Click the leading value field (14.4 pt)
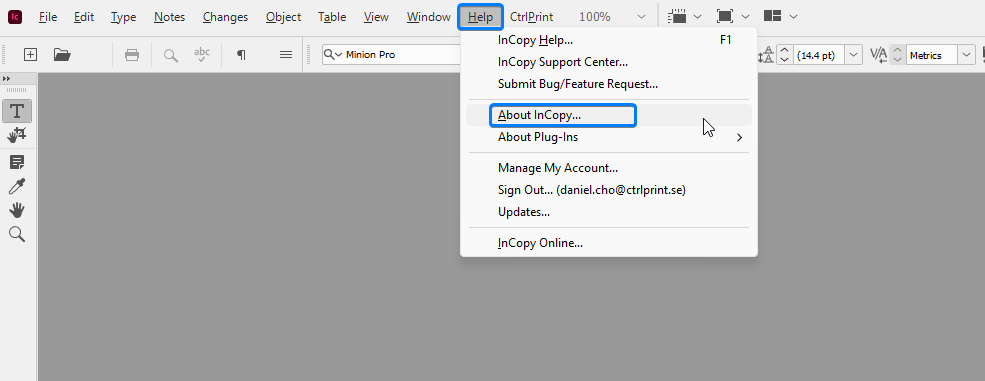Image resolution: width=985 pixels, height=381 pixels. (x=819, y=55)
